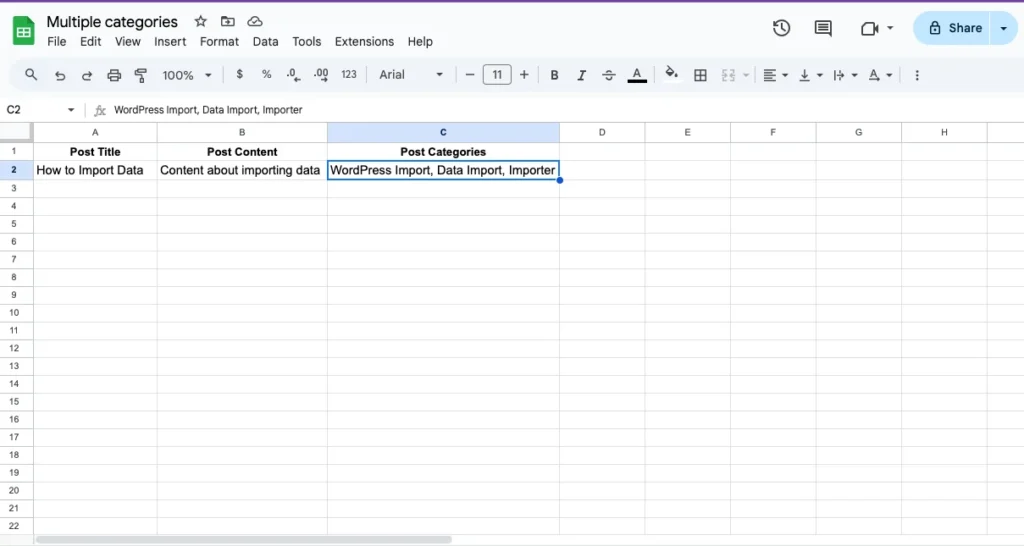Open the Extensions menu
1024x546 pixels.
[x=364, y=42]
